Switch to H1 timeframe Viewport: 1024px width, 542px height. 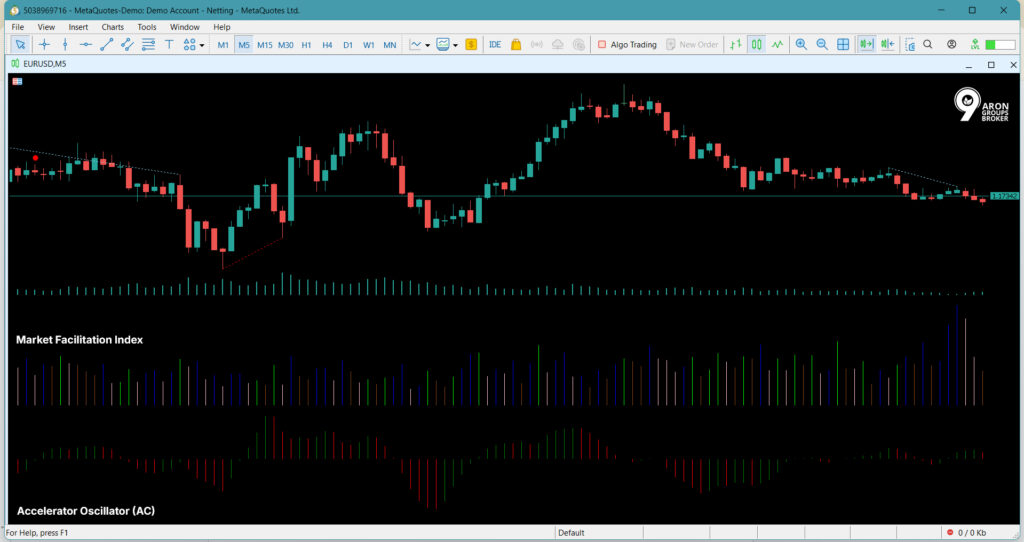click(306, 45)
